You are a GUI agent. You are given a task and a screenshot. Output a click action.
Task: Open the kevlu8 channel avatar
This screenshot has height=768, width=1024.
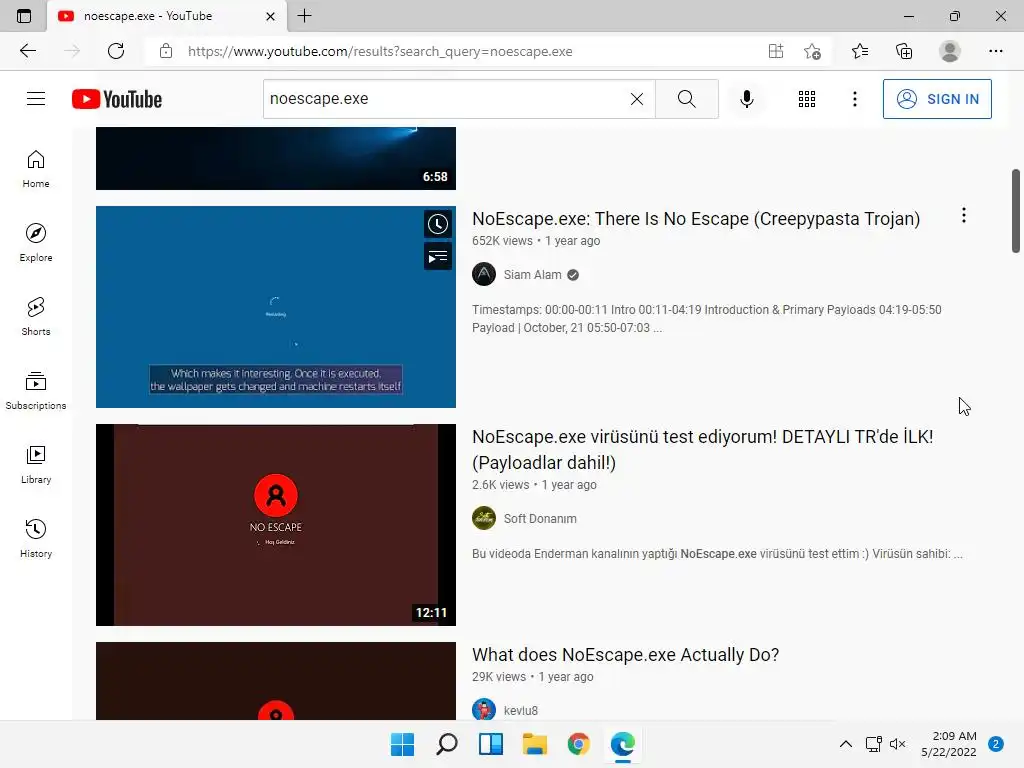pyautogui.click(x=484, y=709)
